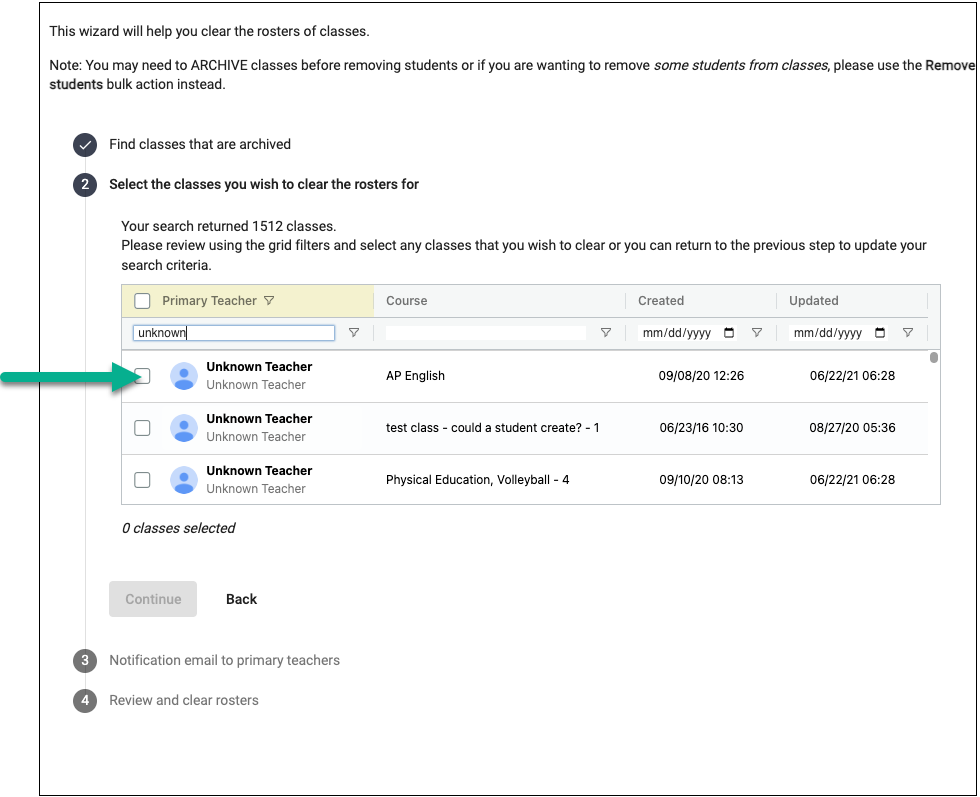Click 'test class - could a student create? - 1'

pyautogui.click(x=492, y=428)
